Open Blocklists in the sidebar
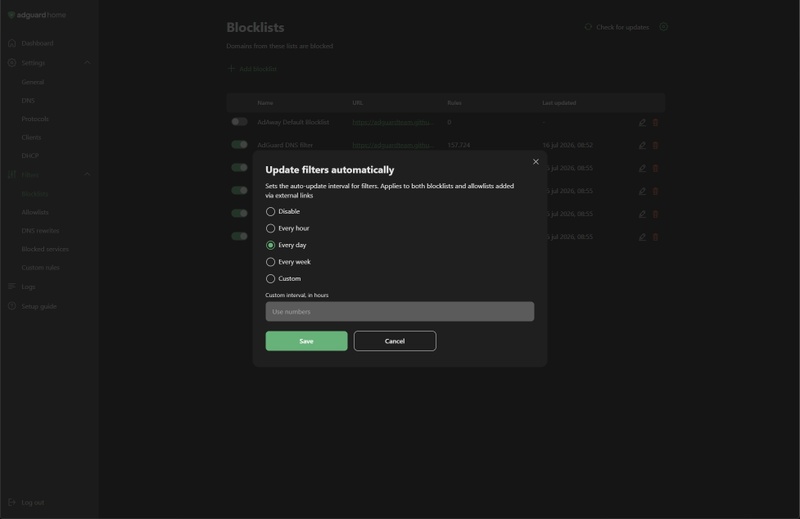The width and height of the screenshot is (800, 519). [35, 194]
